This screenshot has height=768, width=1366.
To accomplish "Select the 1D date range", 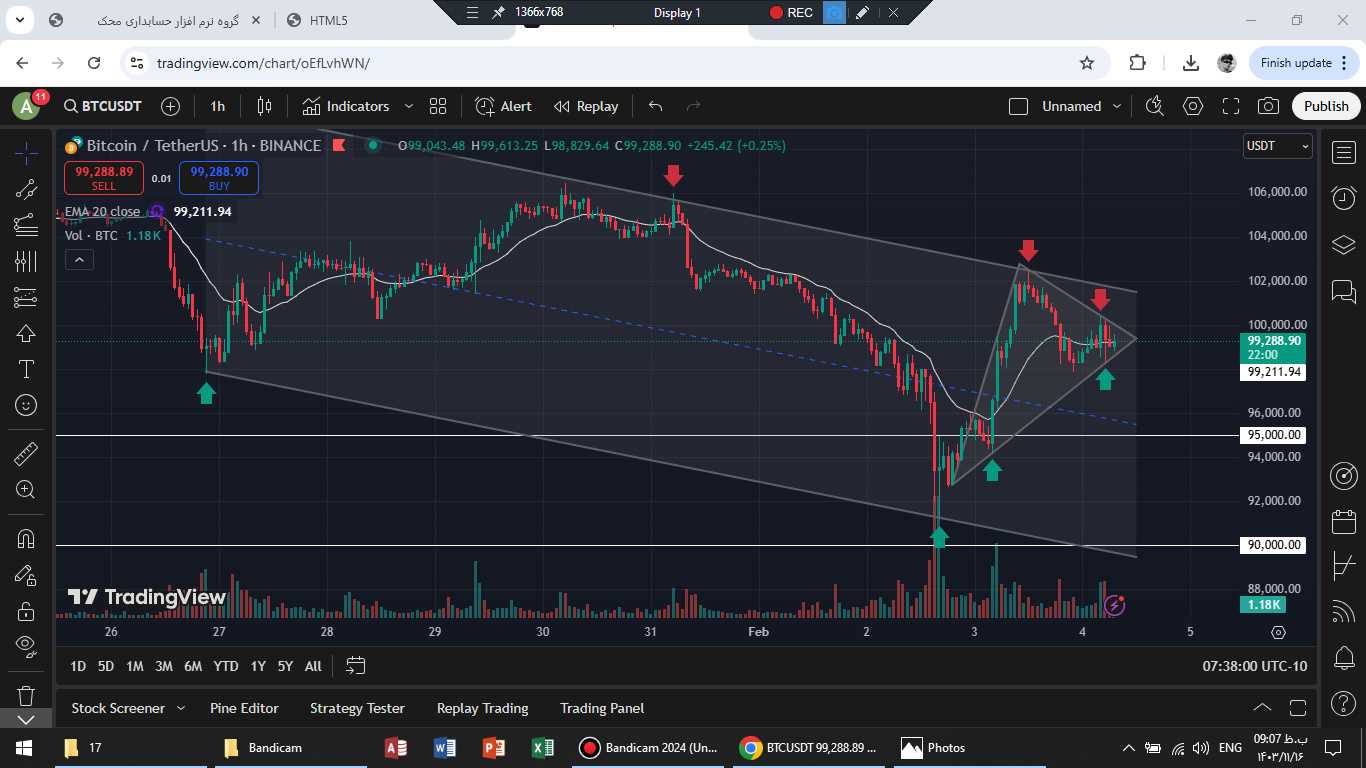I will point(78,666).
